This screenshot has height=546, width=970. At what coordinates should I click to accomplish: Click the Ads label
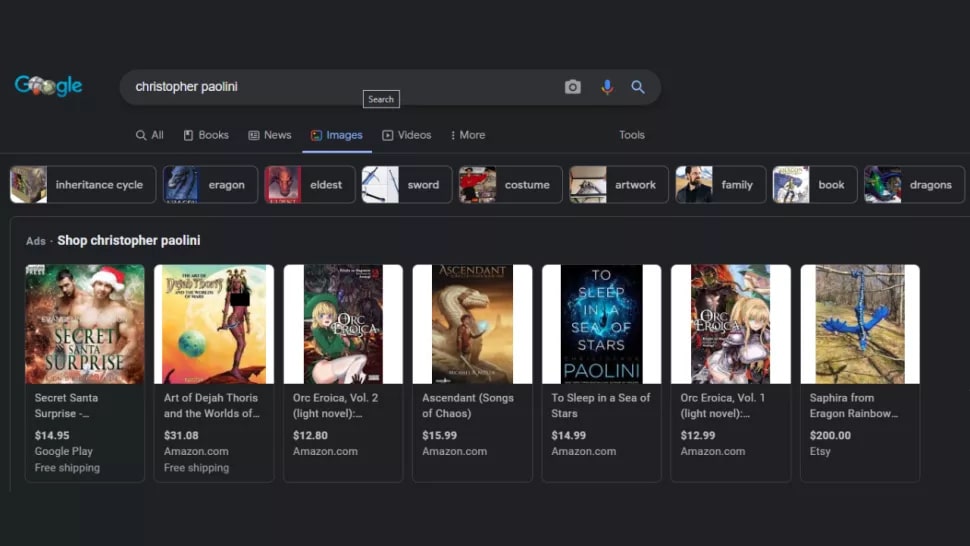point(36,241)
